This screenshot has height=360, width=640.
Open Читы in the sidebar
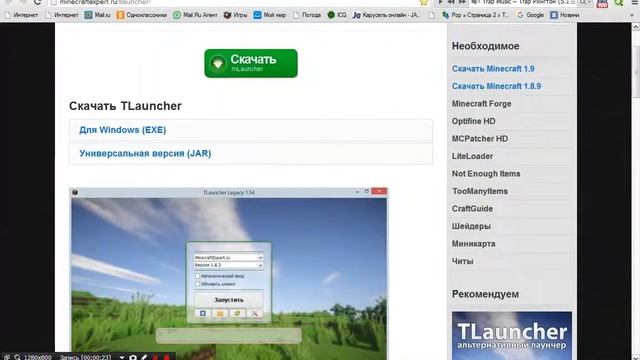462,262
